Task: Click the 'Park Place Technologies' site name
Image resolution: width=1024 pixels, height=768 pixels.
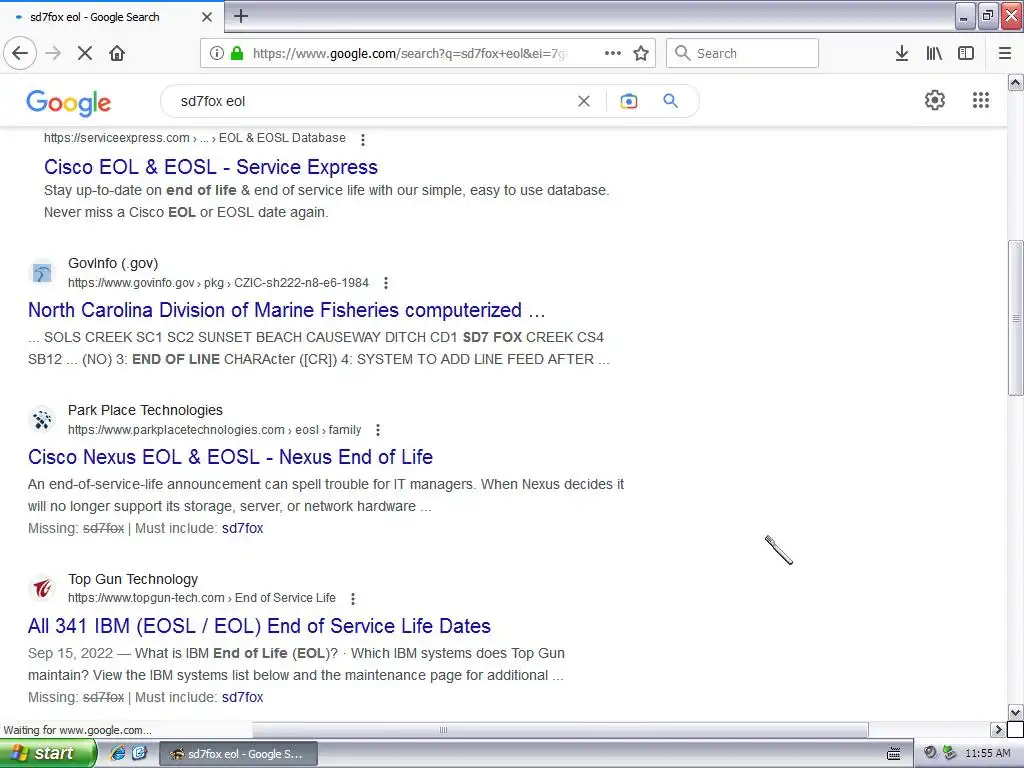Action: (x=145, y=410)
